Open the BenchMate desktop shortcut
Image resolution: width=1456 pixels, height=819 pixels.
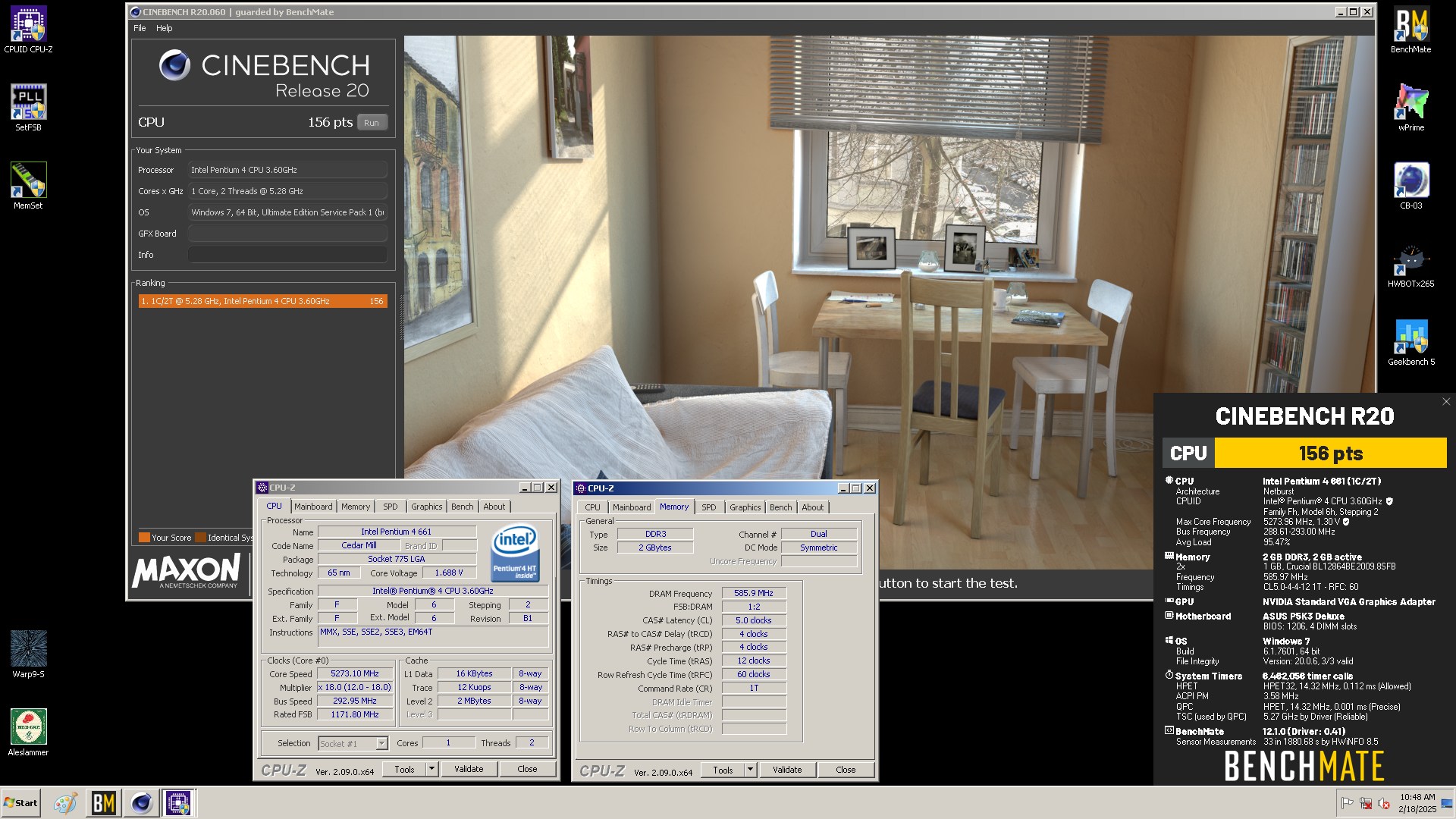(x=1410, y=30)
